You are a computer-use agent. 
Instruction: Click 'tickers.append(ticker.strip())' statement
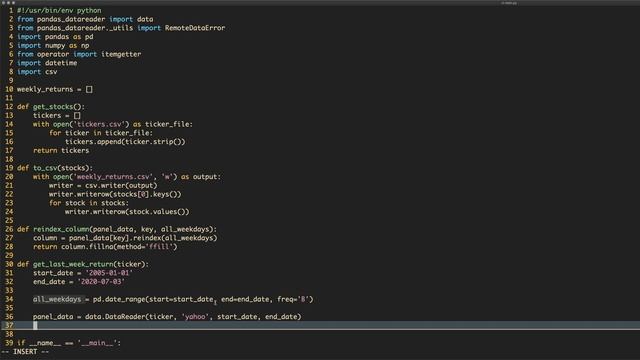[125, 142]
